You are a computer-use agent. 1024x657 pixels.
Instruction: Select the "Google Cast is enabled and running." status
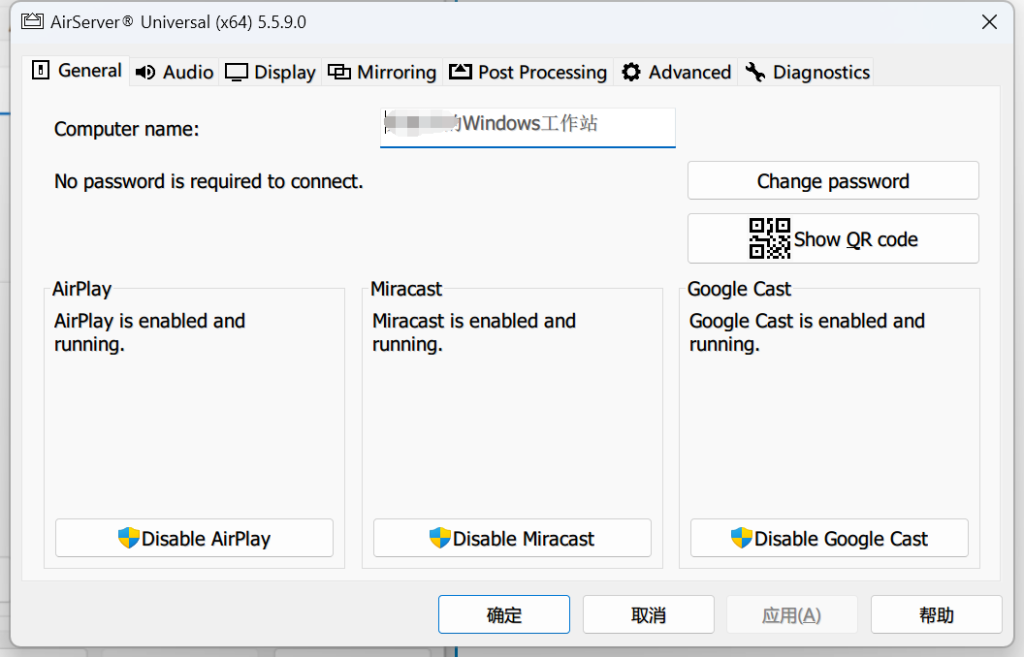(807, 332)
